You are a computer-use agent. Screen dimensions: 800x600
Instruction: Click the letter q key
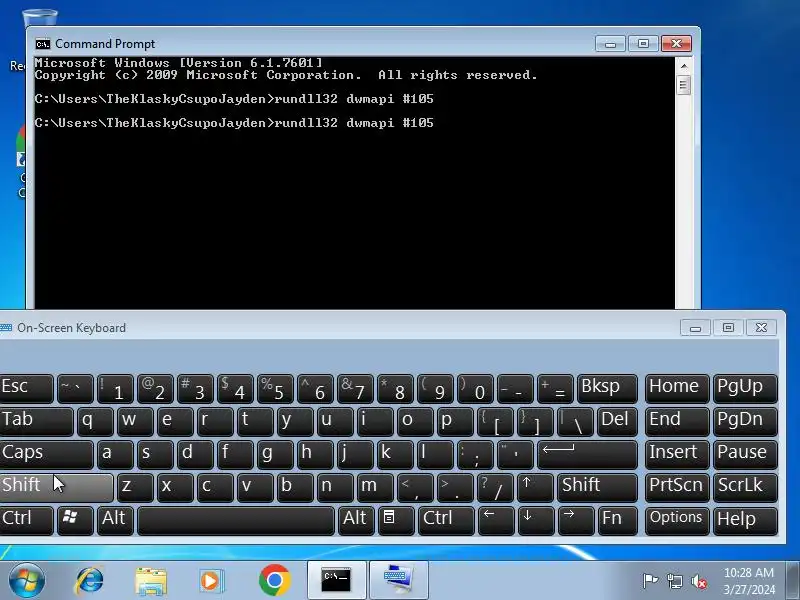coord(95,421)
